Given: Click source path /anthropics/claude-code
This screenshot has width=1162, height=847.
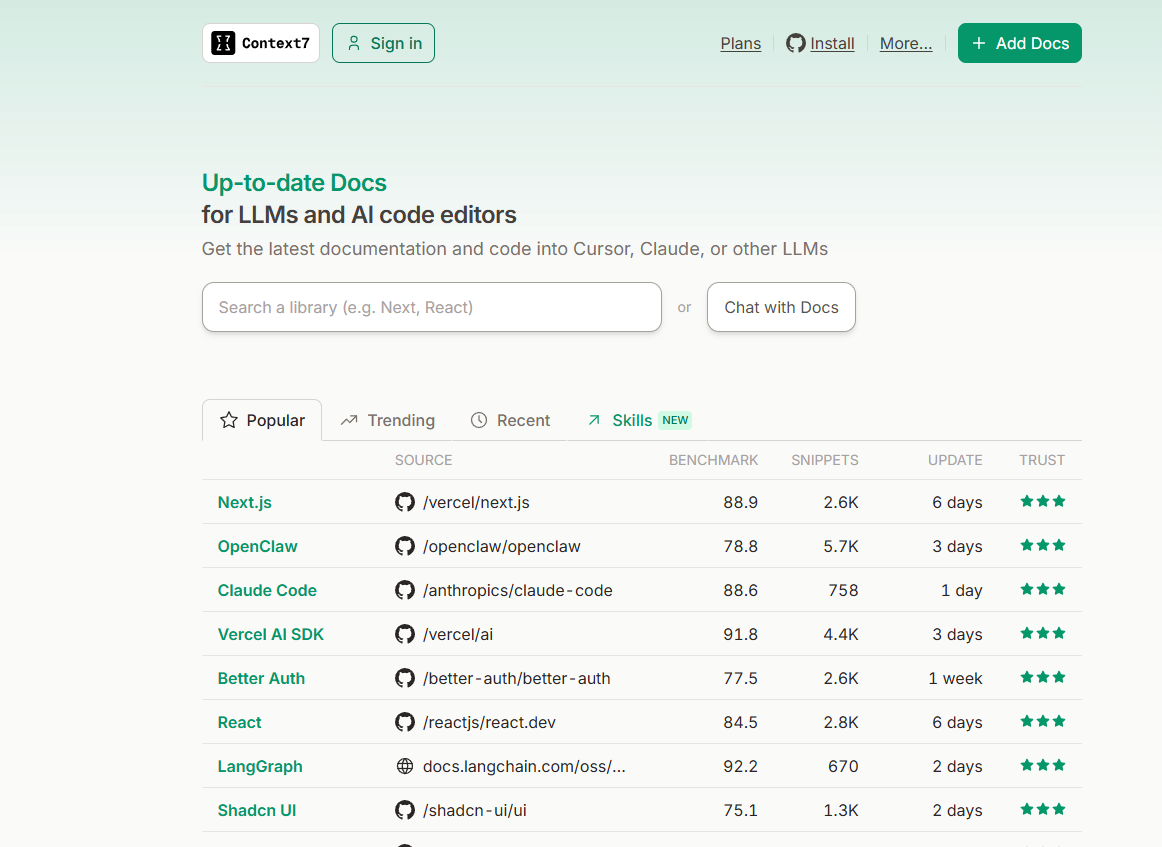Looking at the screenshot, I should (x=517, y=590).
